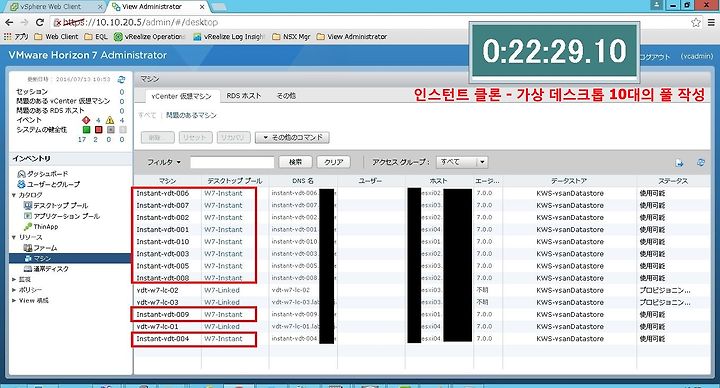
Task: Select machine row Instant-vdt-010
Action: coord(422,242)
